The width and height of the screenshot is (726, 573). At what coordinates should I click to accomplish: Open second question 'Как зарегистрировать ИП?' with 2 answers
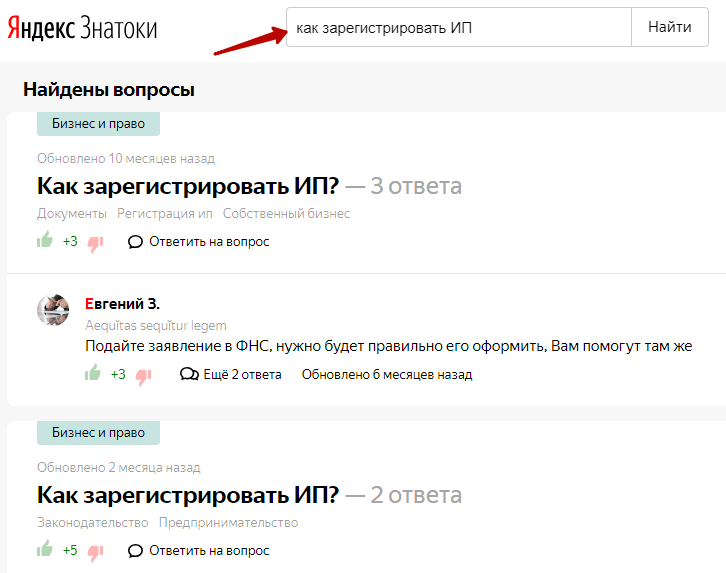[188, 494]
